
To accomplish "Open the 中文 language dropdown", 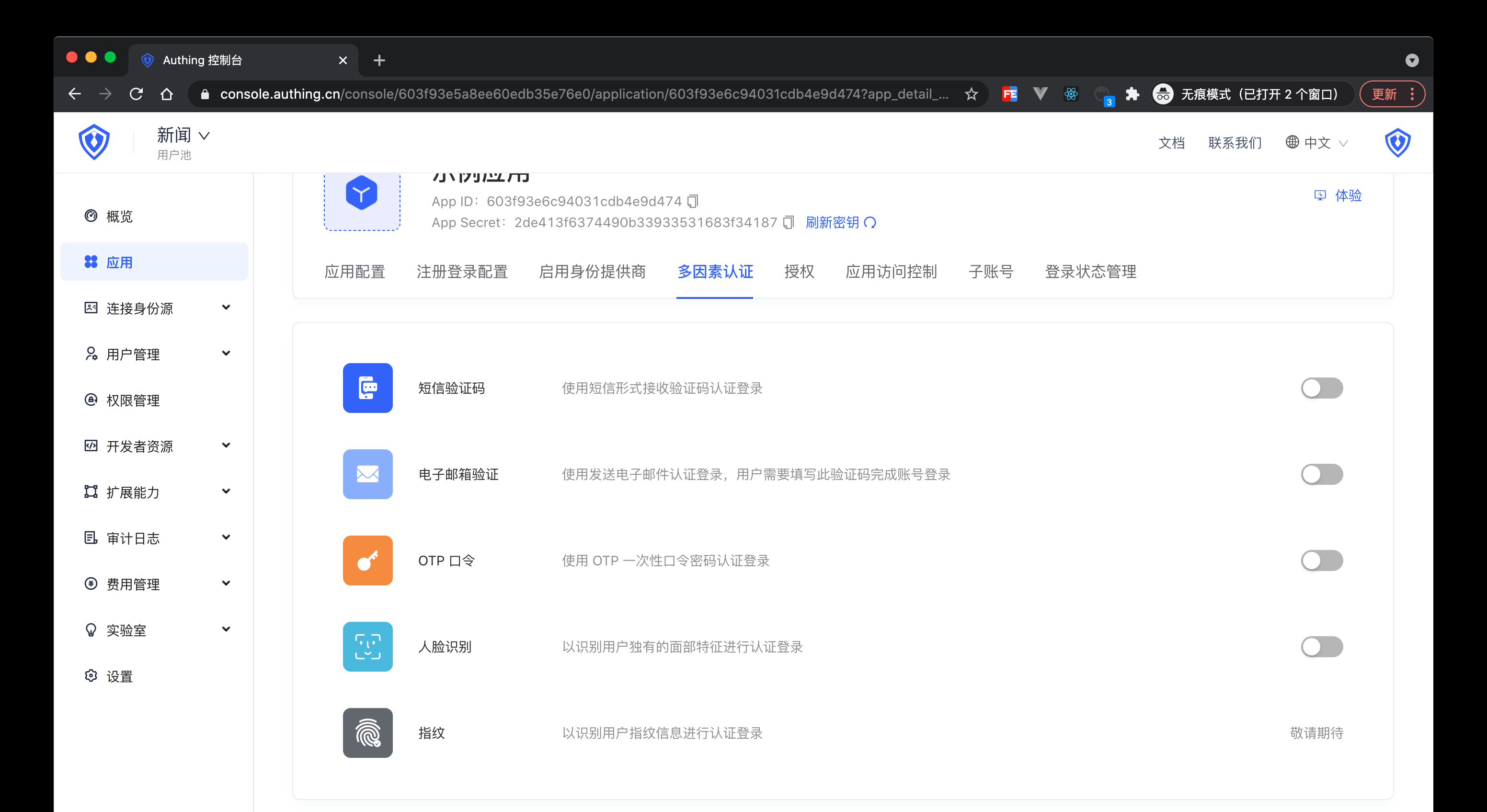I will pyautogui.click(x=1317, y=143).
